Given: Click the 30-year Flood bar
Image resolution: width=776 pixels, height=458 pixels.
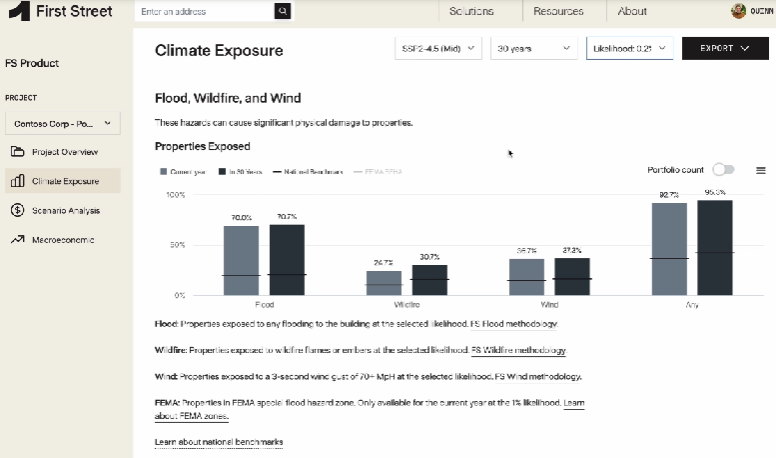Looking at the screenshot, I should [287, 260].
